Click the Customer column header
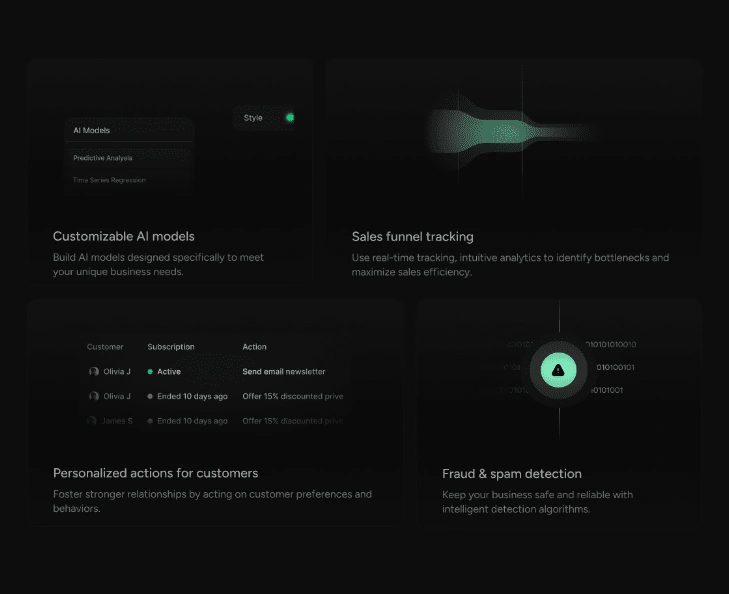 [x=105, y=347]
